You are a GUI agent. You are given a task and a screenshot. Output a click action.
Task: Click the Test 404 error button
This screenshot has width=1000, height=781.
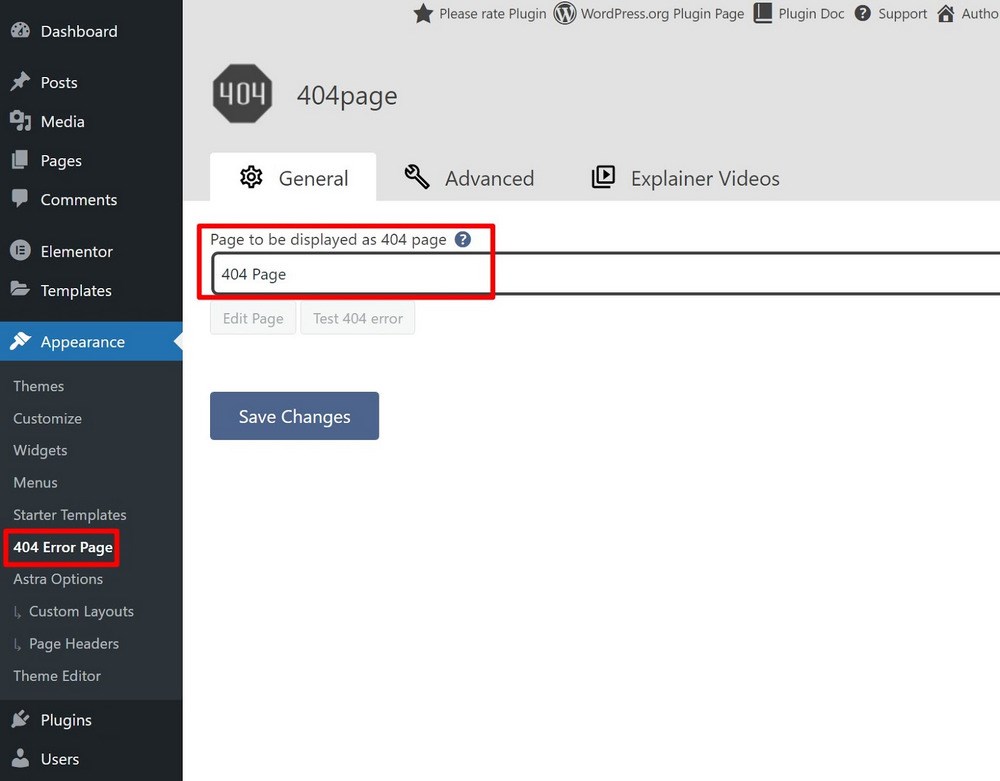tap(358, 318)
